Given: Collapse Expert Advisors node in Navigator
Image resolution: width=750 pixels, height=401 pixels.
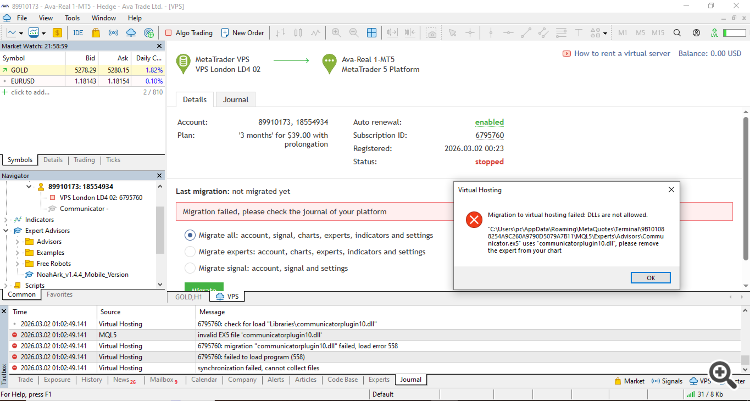Looking at the screenshot, I should [x=6, y=231].
